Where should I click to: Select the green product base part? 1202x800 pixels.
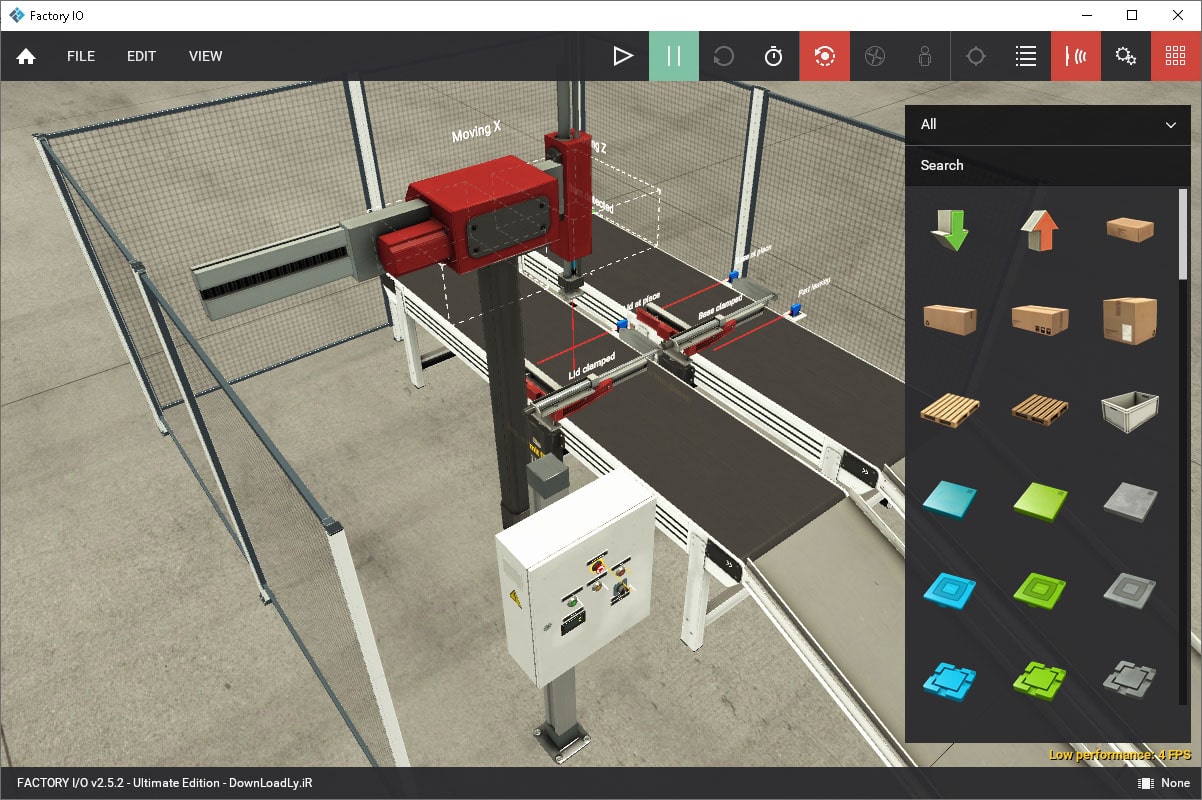tap(1039, 591)
